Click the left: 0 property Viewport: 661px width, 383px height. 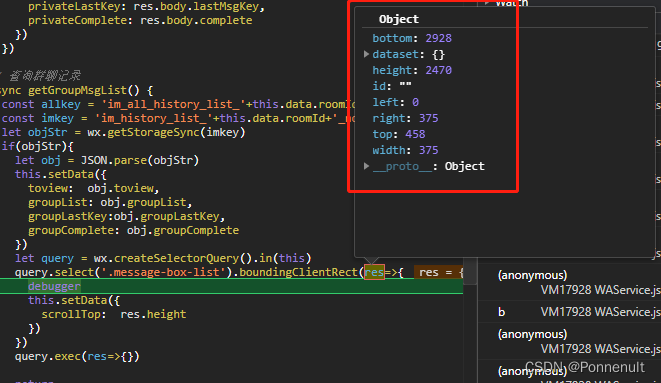point(395,102)
